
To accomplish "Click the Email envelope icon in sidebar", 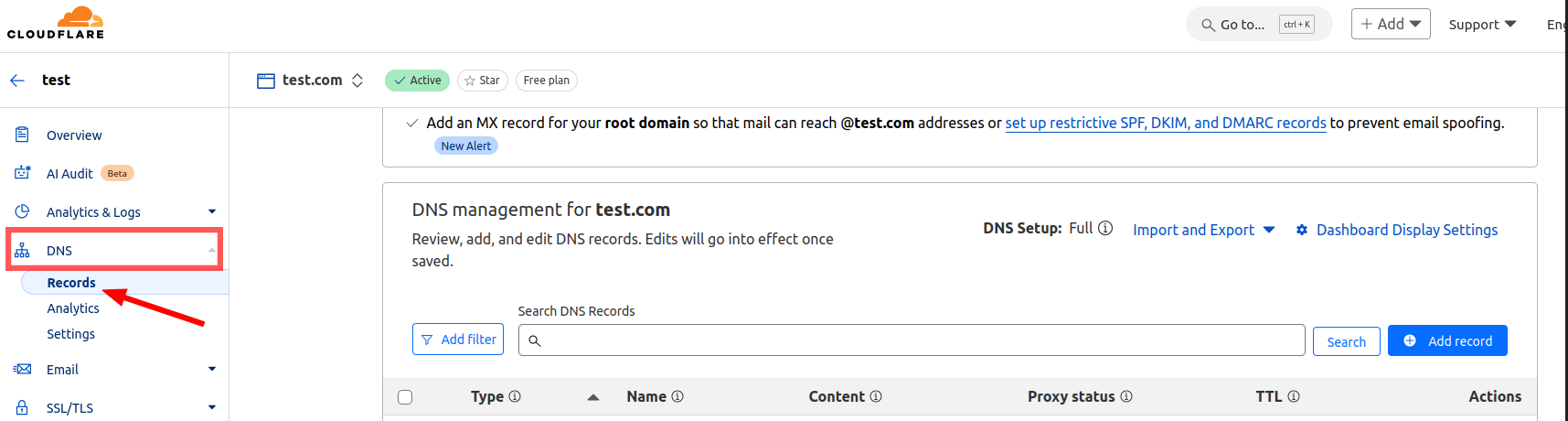I will pyautogui.click(x=22, y=369).
